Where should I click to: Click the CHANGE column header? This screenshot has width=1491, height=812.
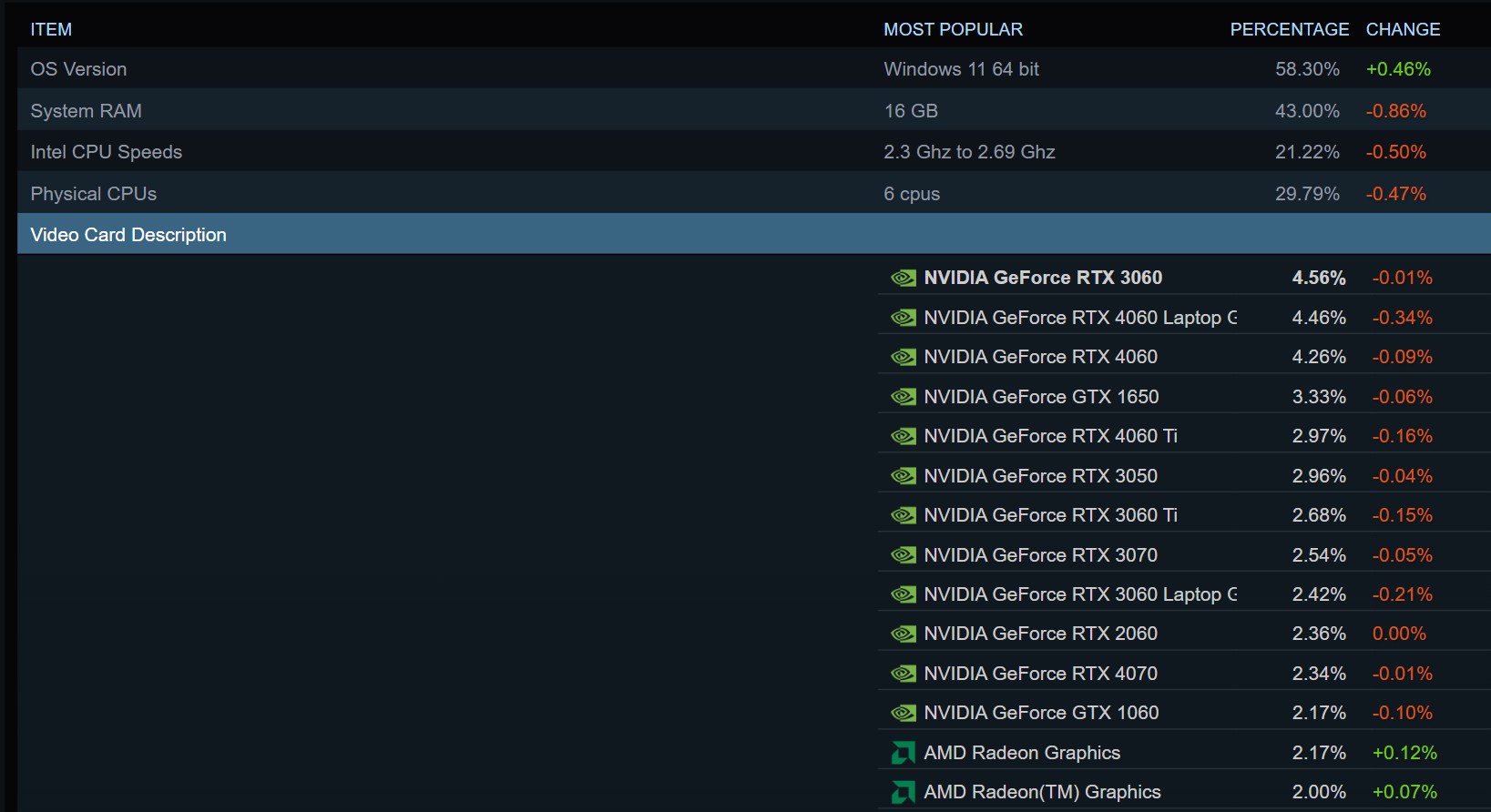pos(1403,29)
